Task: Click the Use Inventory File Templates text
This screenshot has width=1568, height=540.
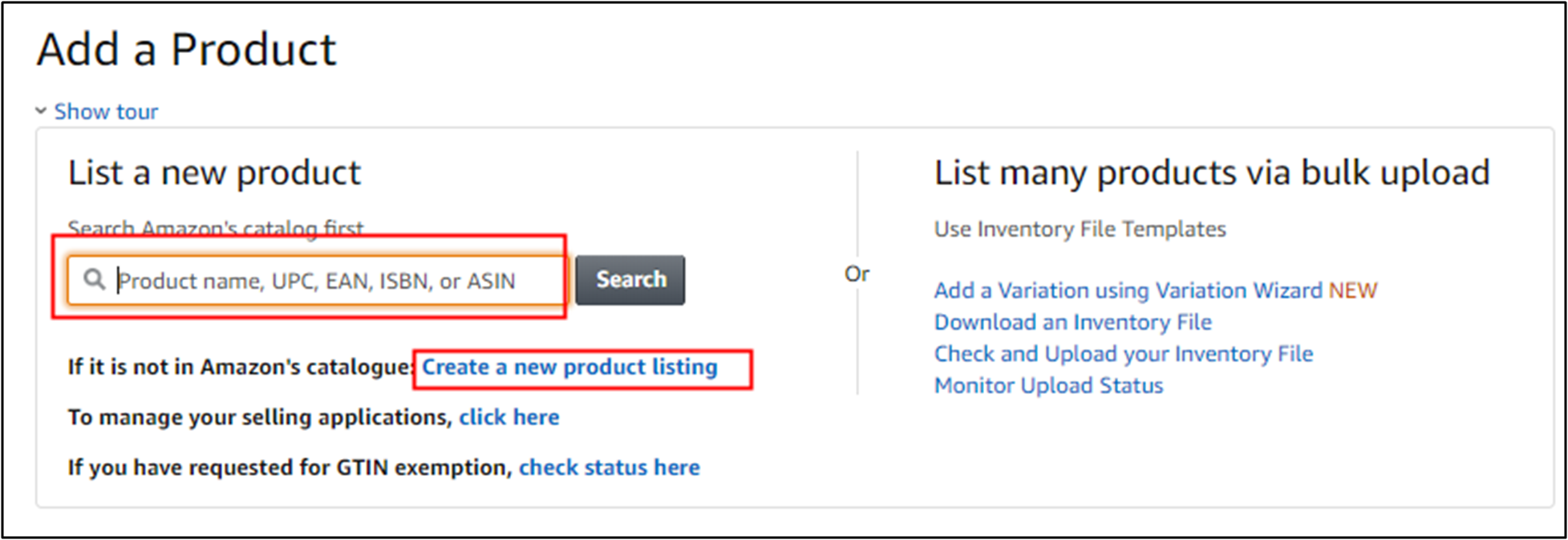Action: (1080, 229)
